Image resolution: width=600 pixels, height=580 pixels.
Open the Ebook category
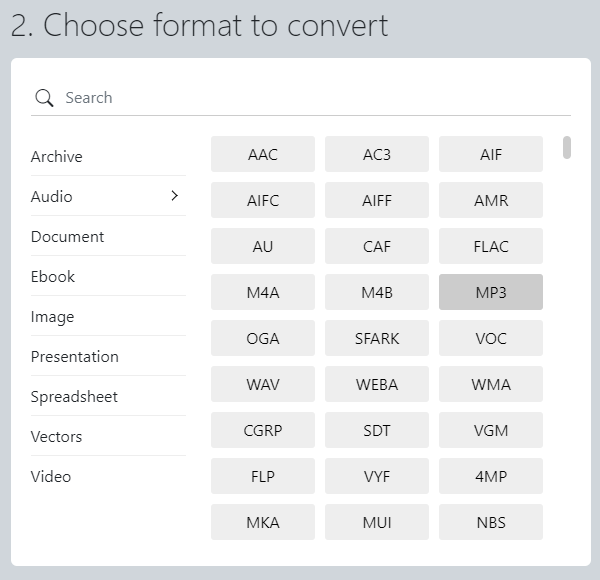point(108,276)
